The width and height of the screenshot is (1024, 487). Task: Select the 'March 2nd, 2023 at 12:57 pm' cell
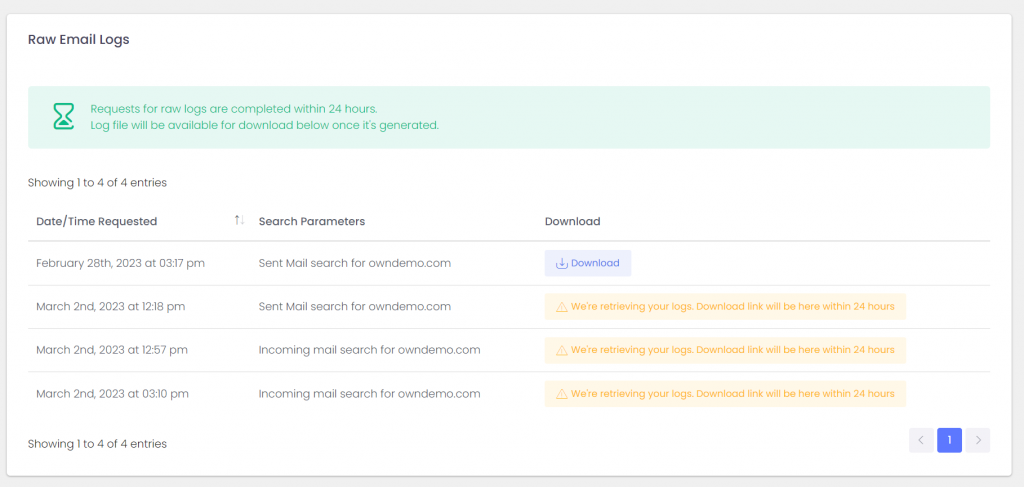pos(112,350)
